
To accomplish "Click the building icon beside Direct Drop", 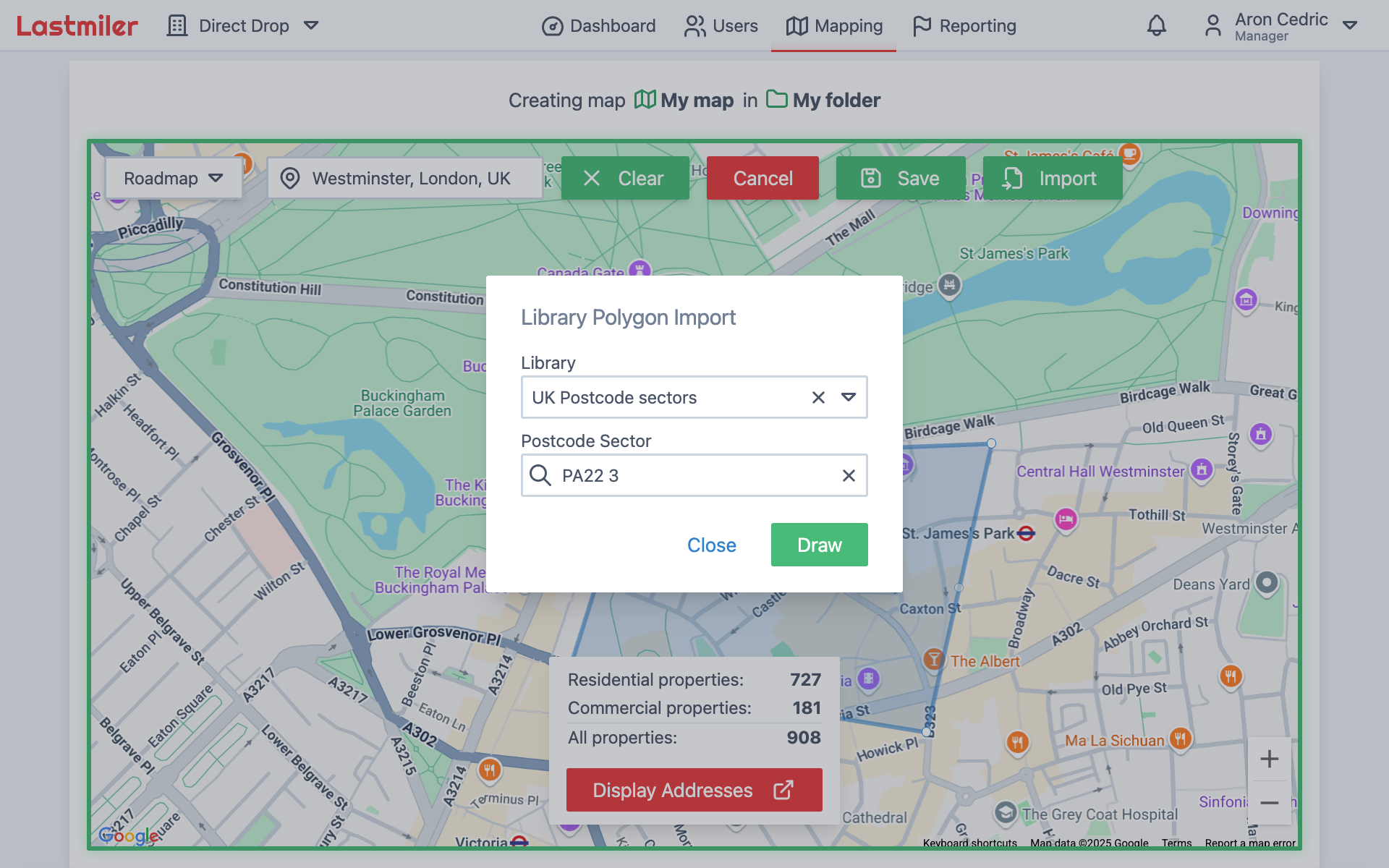I will (x=177, y=26).
